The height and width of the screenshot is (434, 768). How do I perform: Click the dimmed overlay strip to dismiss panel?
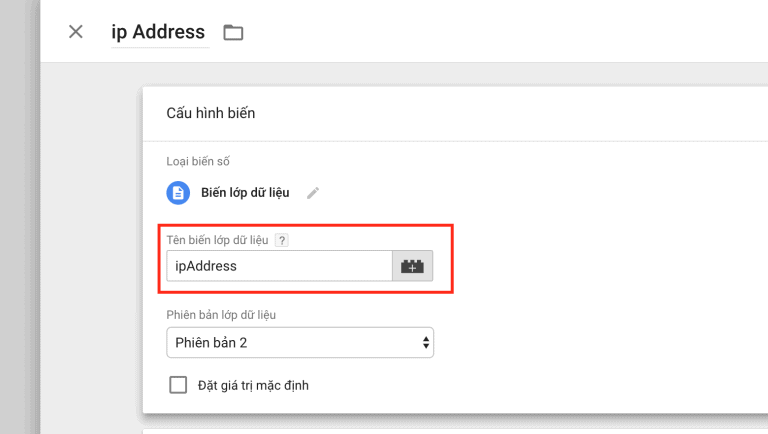point(20,217)
